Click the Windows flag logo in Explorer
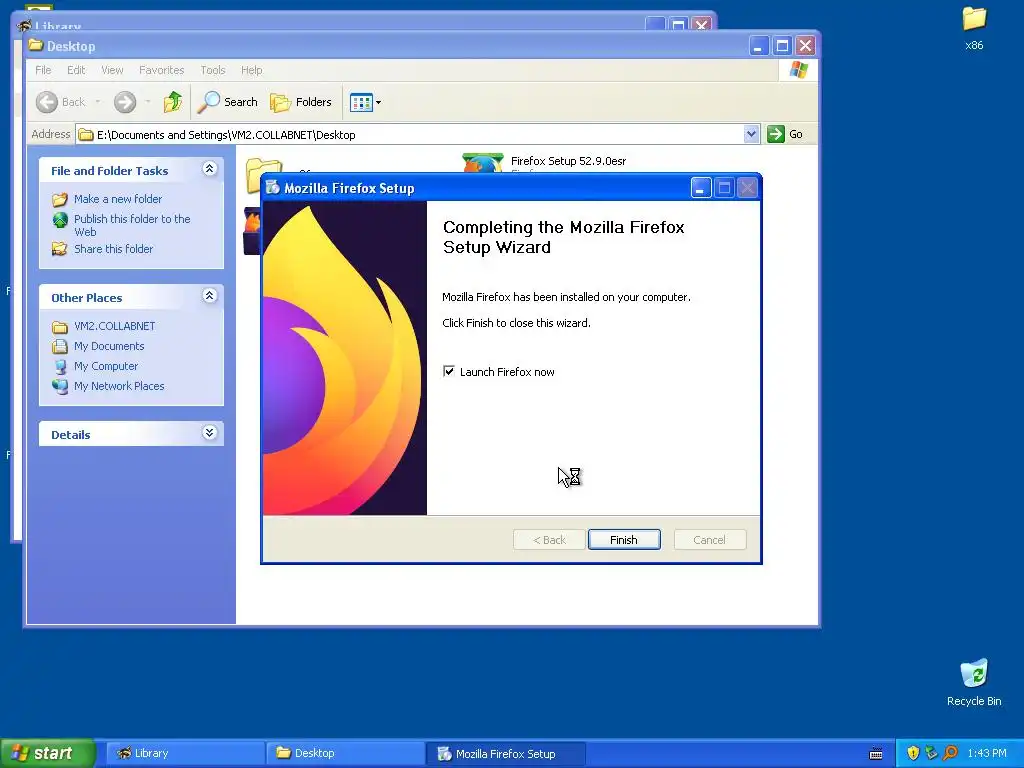The height and width of the screenshot is (768, 1024). pyautogui.click(x=798, y=70)
